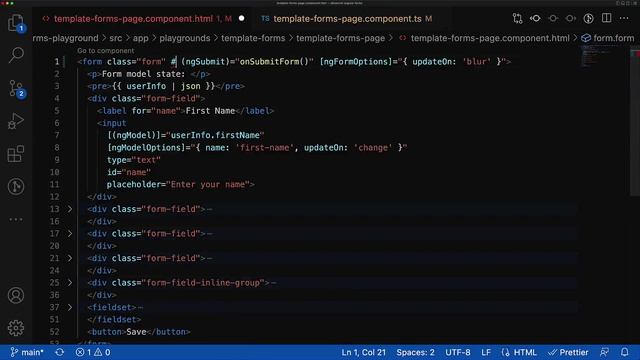Go to previous change icon
This screenshot has height=360, width=640.
coord(535,18)
